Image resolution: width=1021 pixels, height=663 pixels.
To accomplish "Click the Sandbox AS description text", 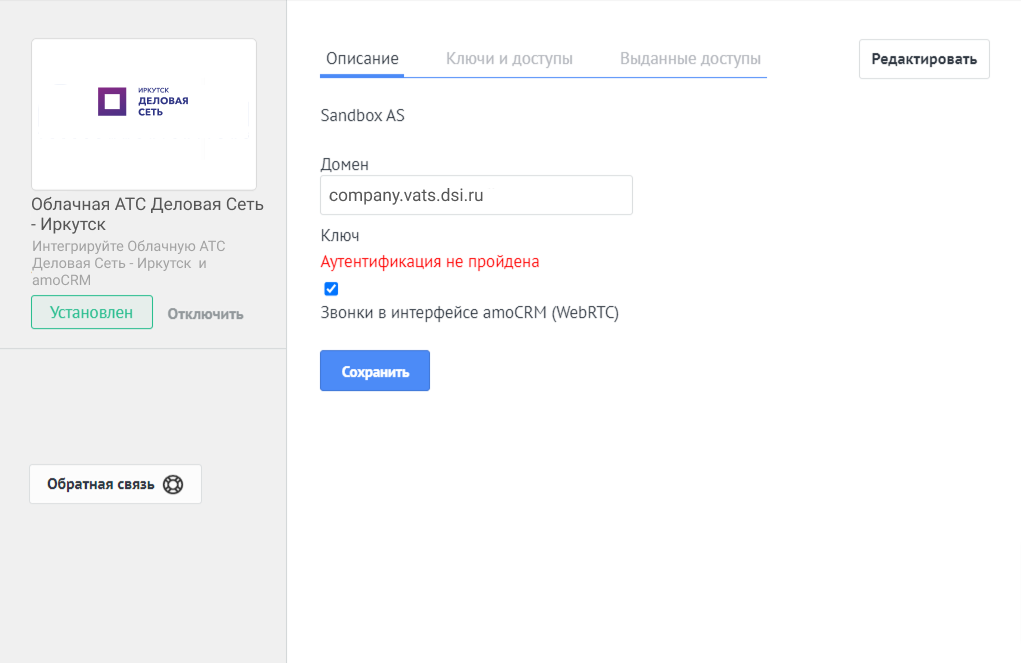I will pyautogui.click(x=362, y=115).
